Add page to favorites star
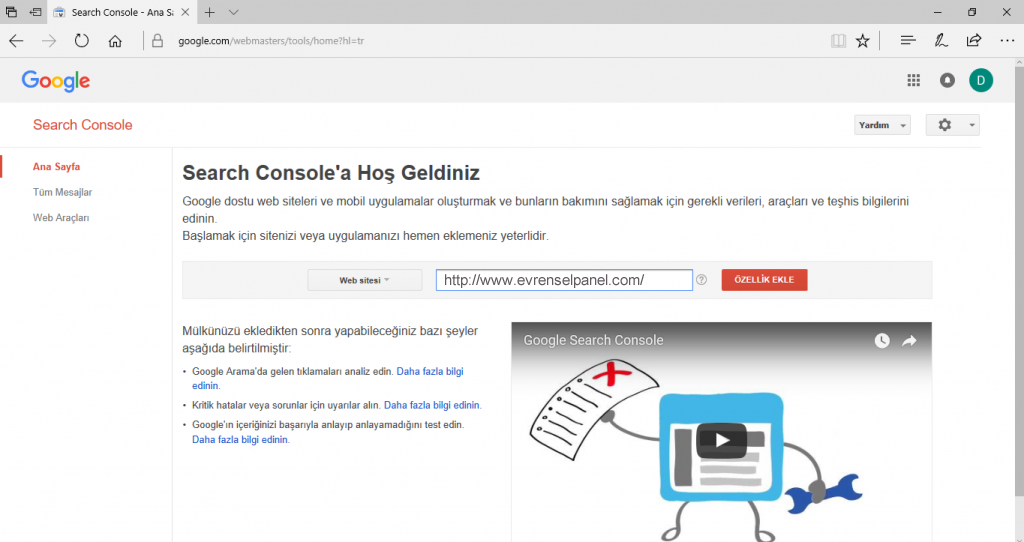Image resolution: width=1024 pixels, height=542 pixels. point(863,41)
